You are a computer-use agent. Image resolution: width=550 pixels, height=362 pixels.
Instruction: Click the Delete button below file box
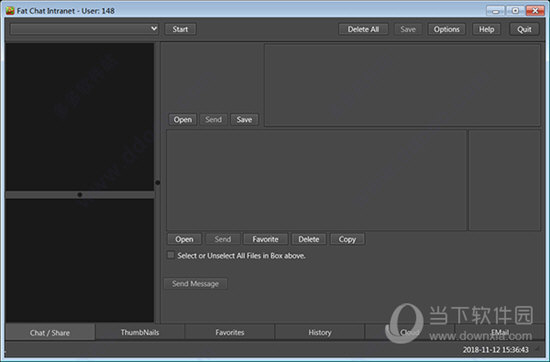click(309, 239)
